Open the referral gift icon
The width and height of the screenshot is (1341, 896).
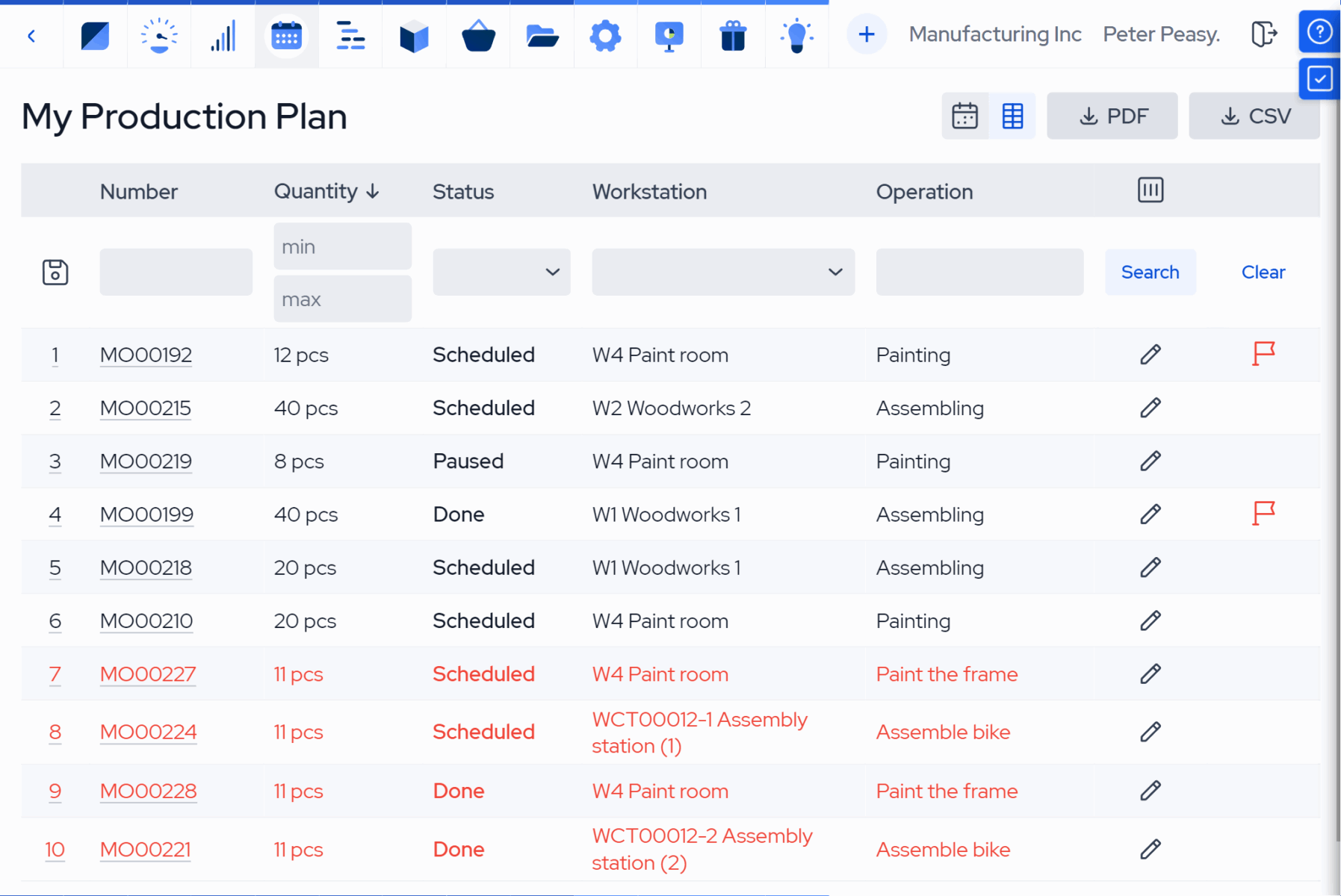click(x=733, y=34)
